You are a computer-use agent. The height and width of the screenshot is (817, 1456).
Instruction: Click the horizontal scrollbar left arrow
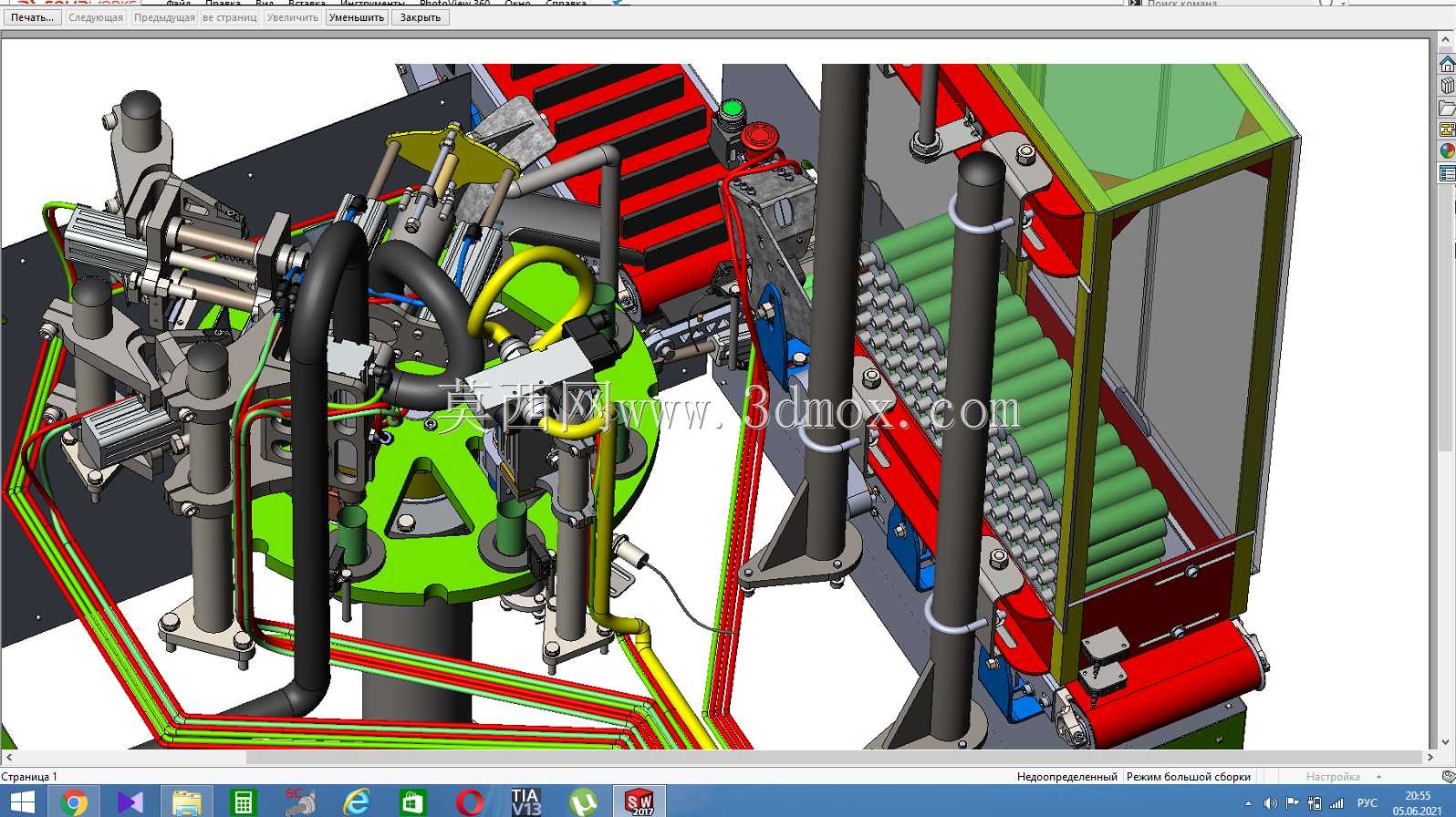pyautogui.click(x=9, y=757)
